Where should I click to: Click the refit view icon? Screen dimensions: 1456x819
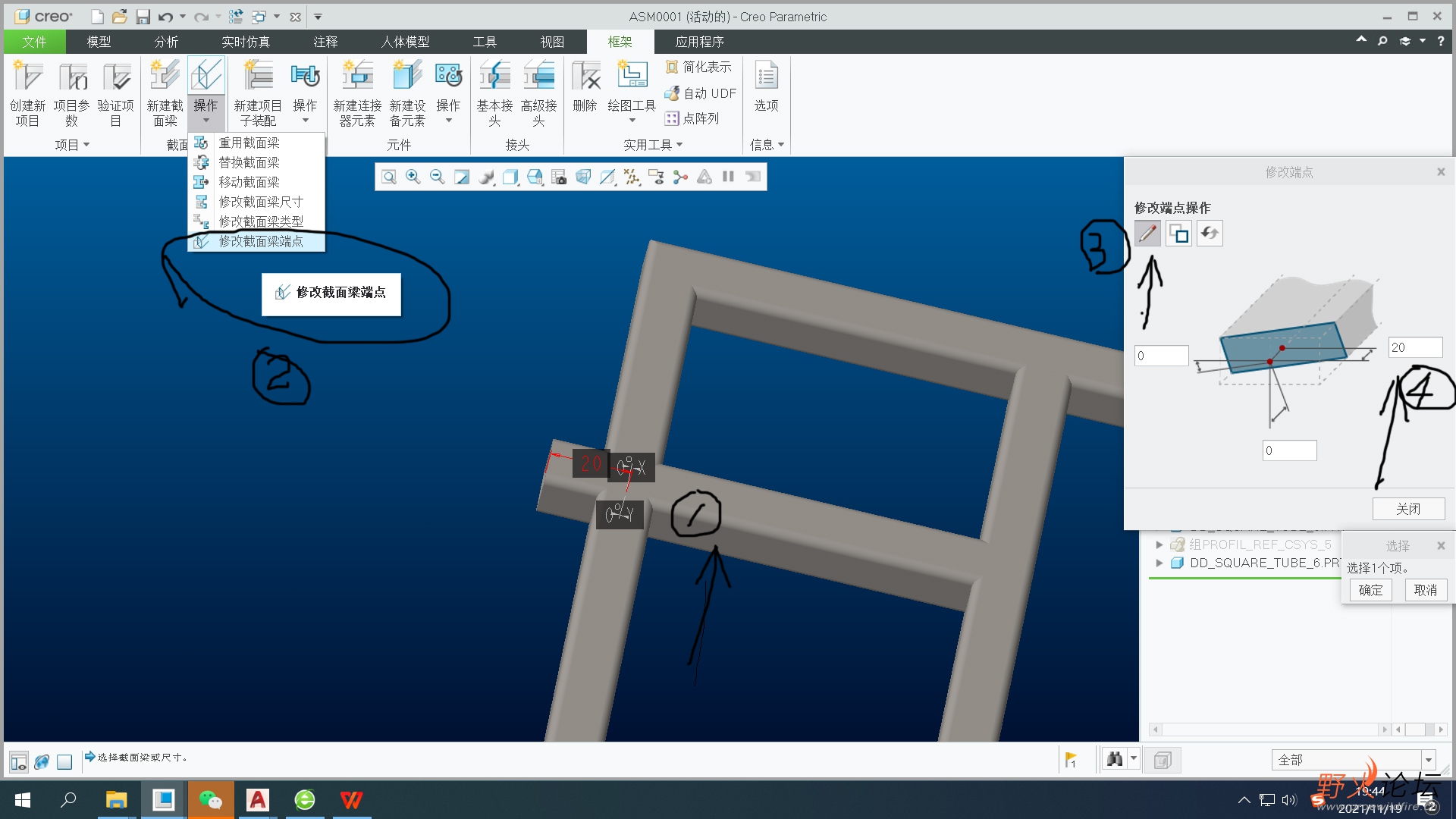[x=389, y=177]
